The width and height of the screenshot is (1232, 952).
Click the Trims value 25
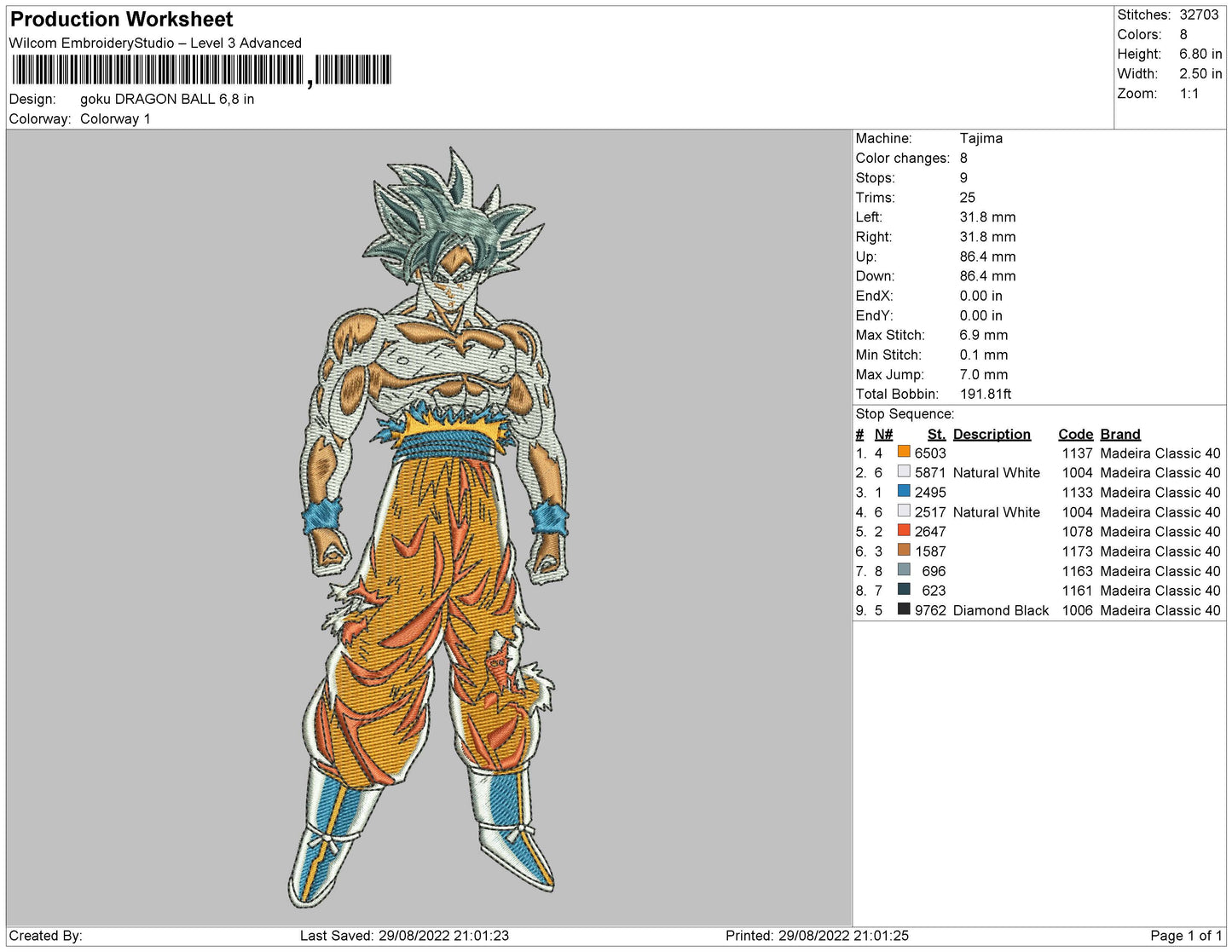[968, 197]
